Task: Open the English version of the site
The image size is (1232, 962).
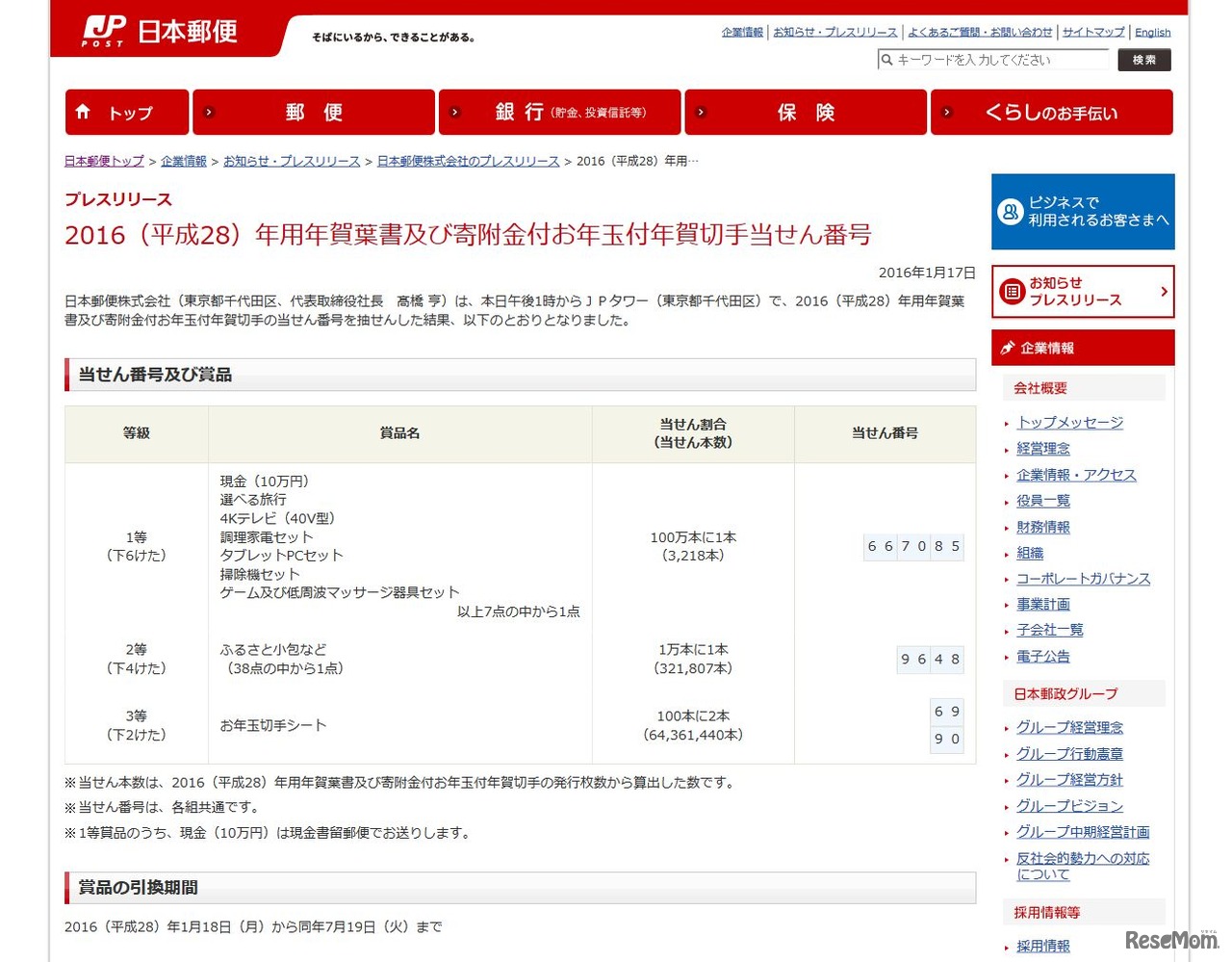Action: (x=1152, y=32)
